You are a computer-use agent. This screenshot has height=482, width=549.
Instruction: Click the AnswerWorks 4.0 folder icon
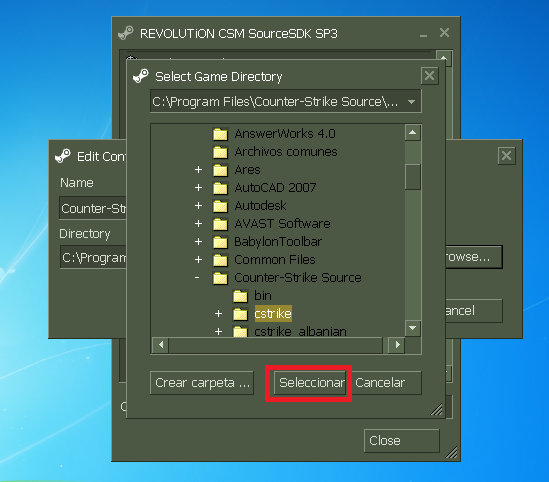(220, 134)
